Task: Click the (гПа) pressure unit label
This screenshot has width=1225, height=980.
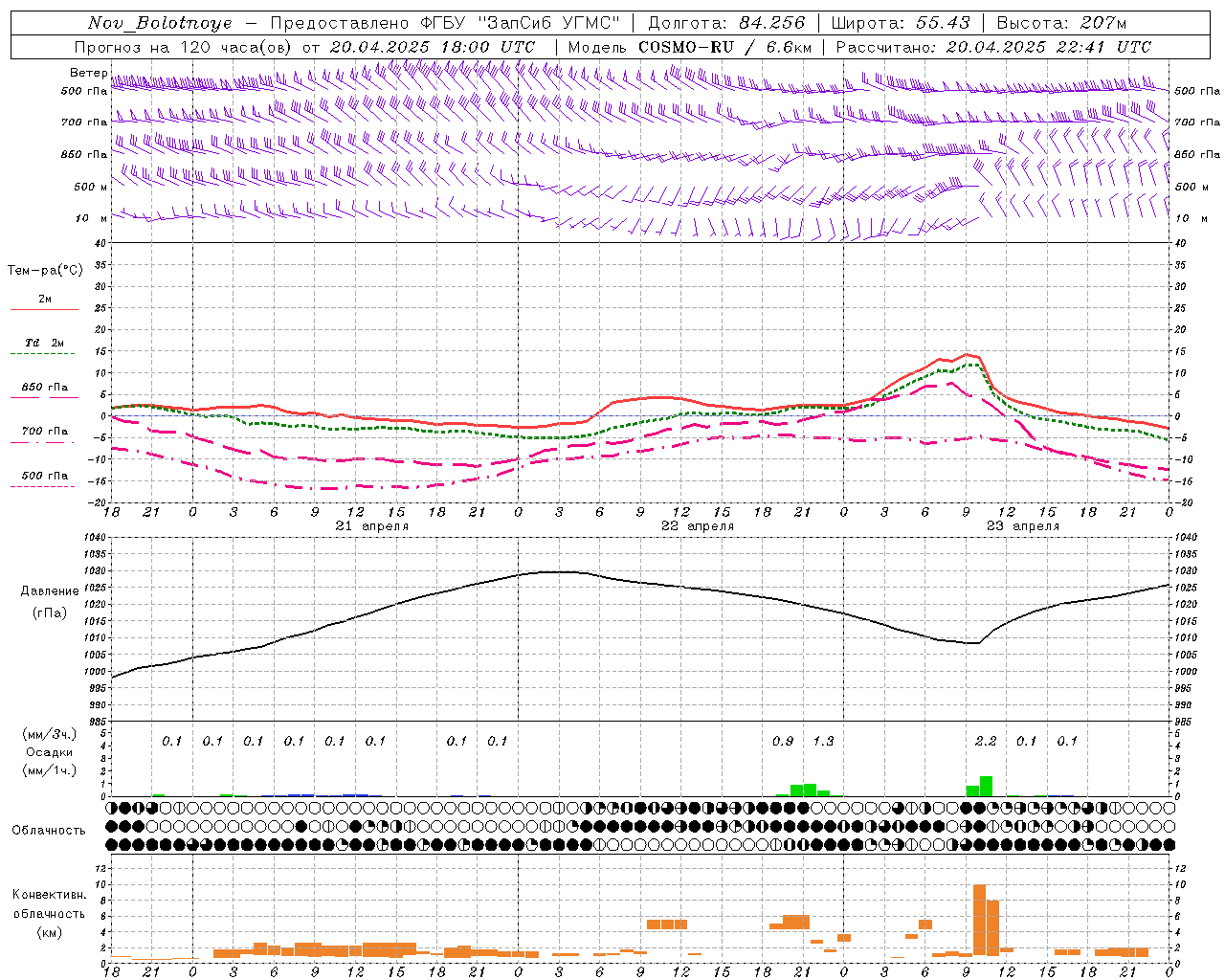Action: pos(50,613)
